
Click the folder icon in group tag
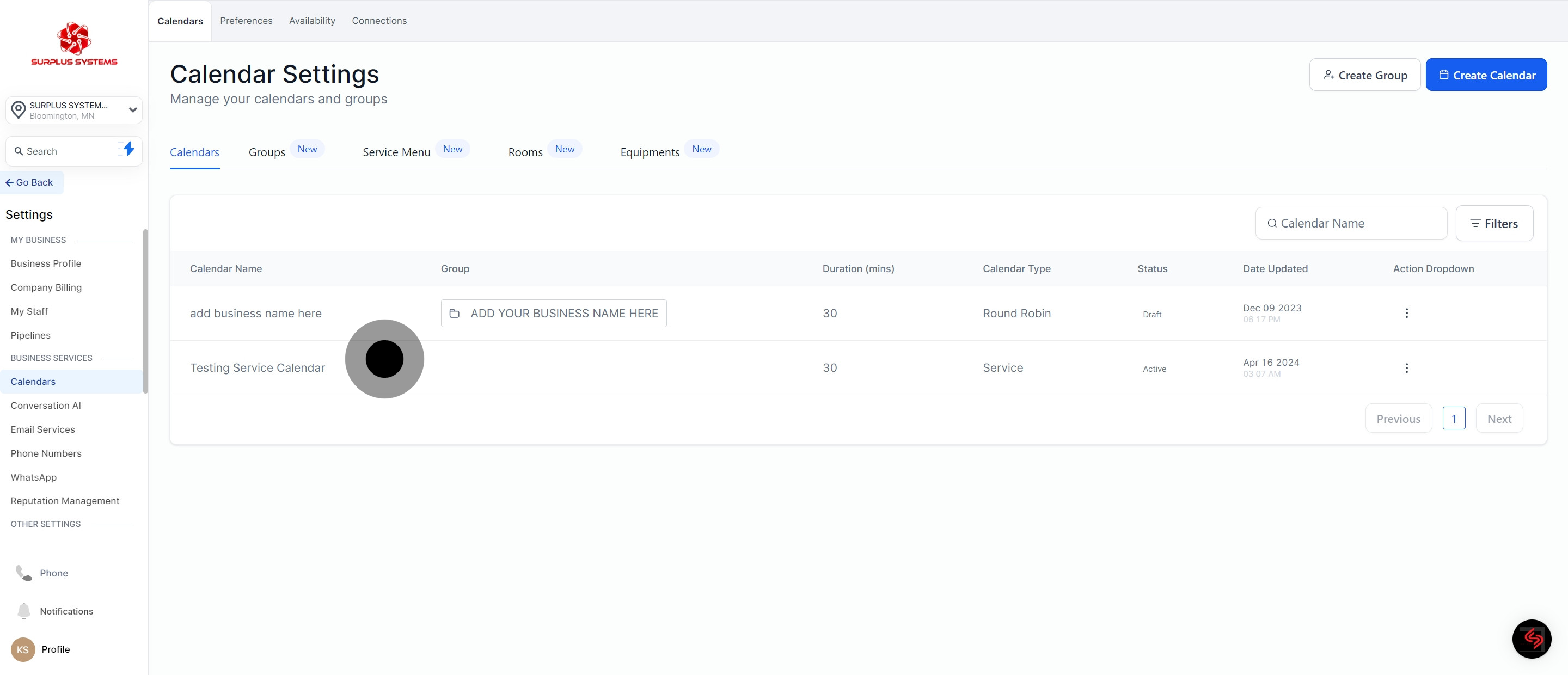454,314
